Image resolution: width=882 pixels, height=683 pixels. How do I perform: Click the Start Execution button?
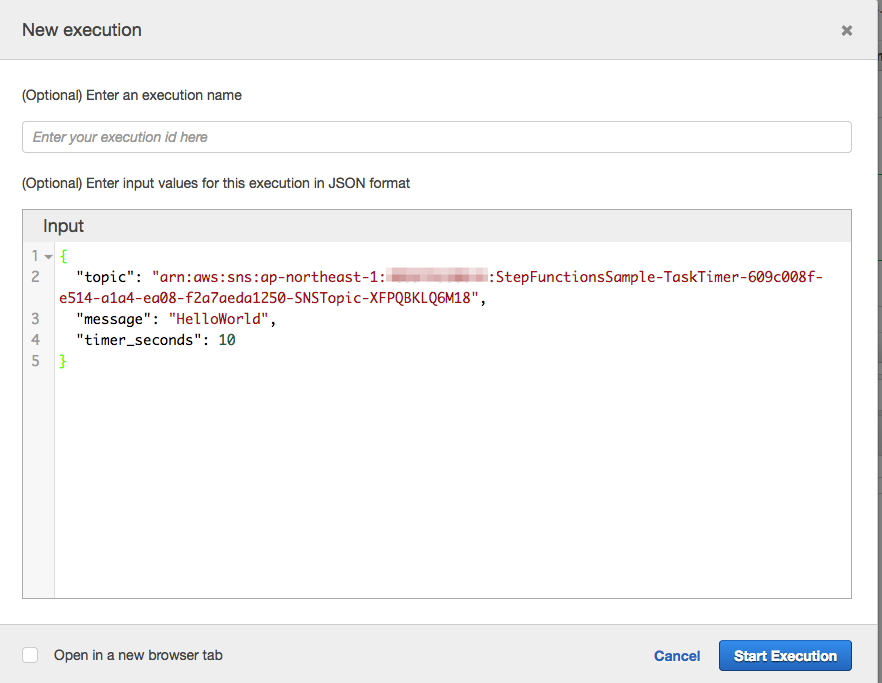pos(785,655)
